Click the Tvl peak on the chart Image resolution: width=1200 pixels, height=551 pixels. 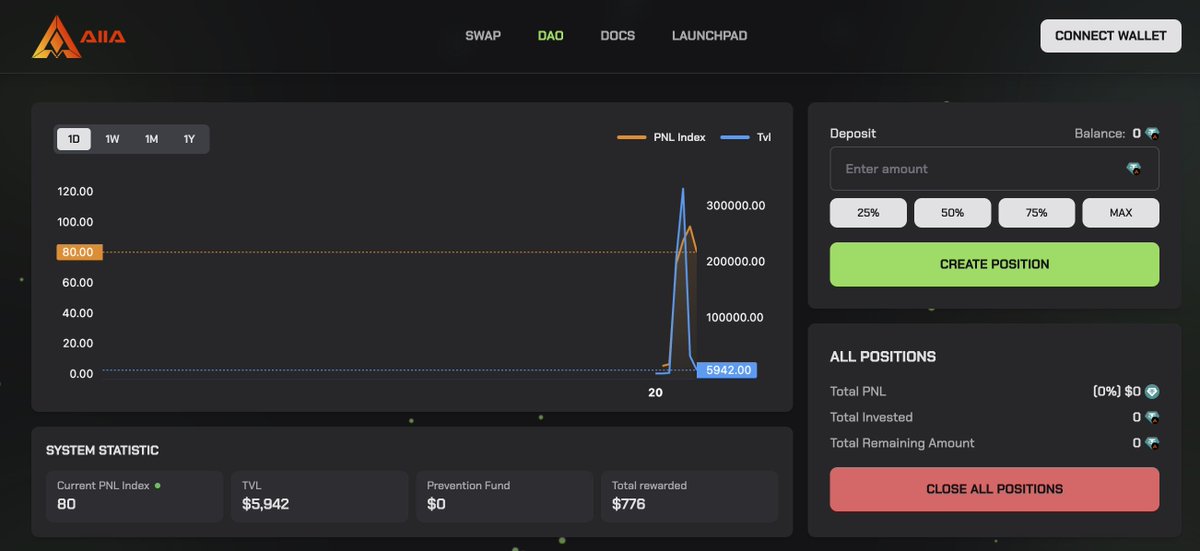coord(683,189)
